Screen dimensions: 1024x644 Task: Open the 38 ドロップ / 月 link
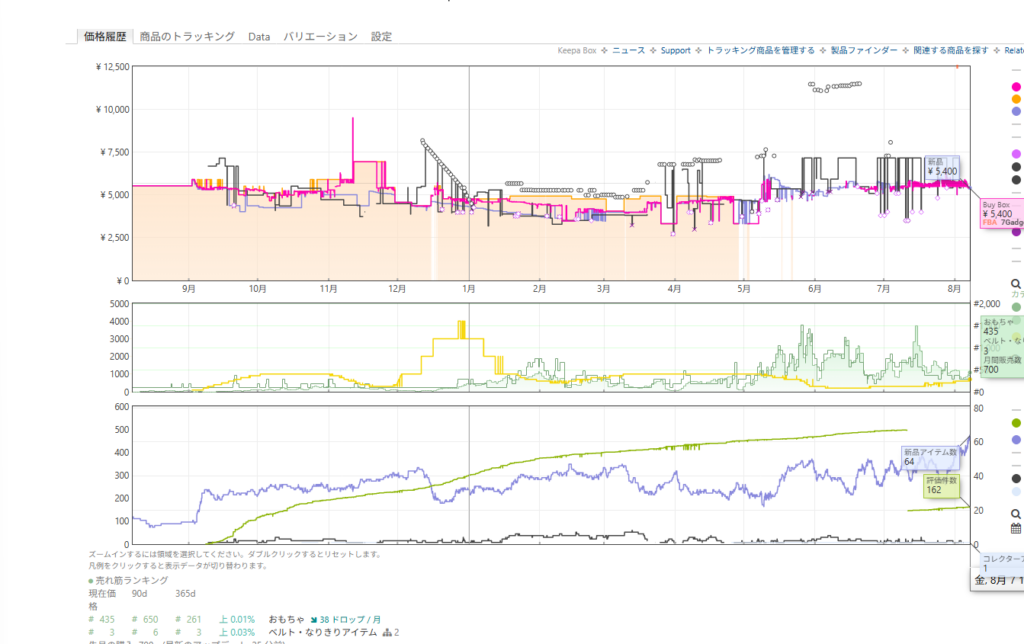coord(350,620)
